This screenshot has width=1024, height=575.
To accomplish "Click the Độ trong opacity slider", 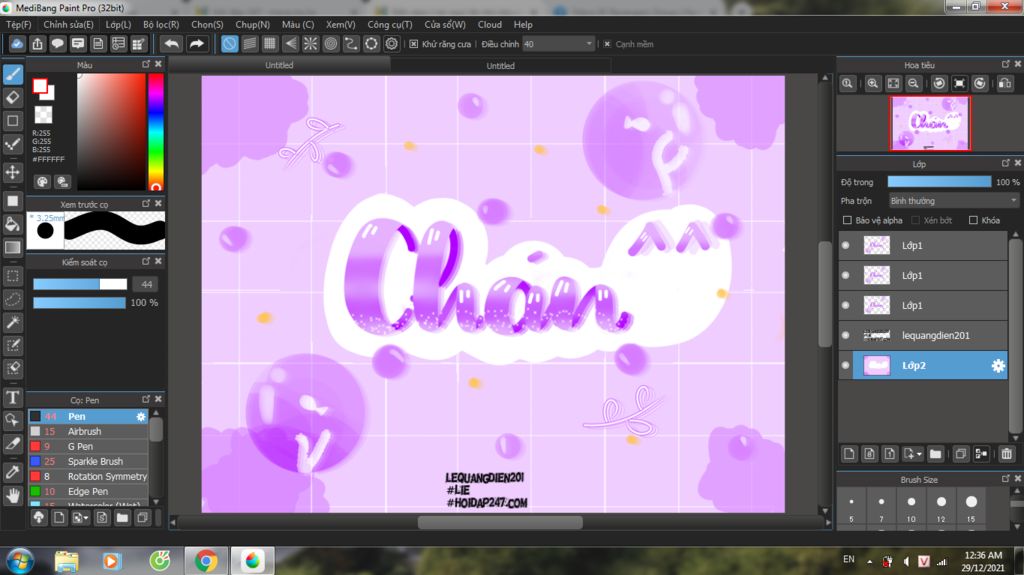I will pyautogui.click(x=938, y=182).
